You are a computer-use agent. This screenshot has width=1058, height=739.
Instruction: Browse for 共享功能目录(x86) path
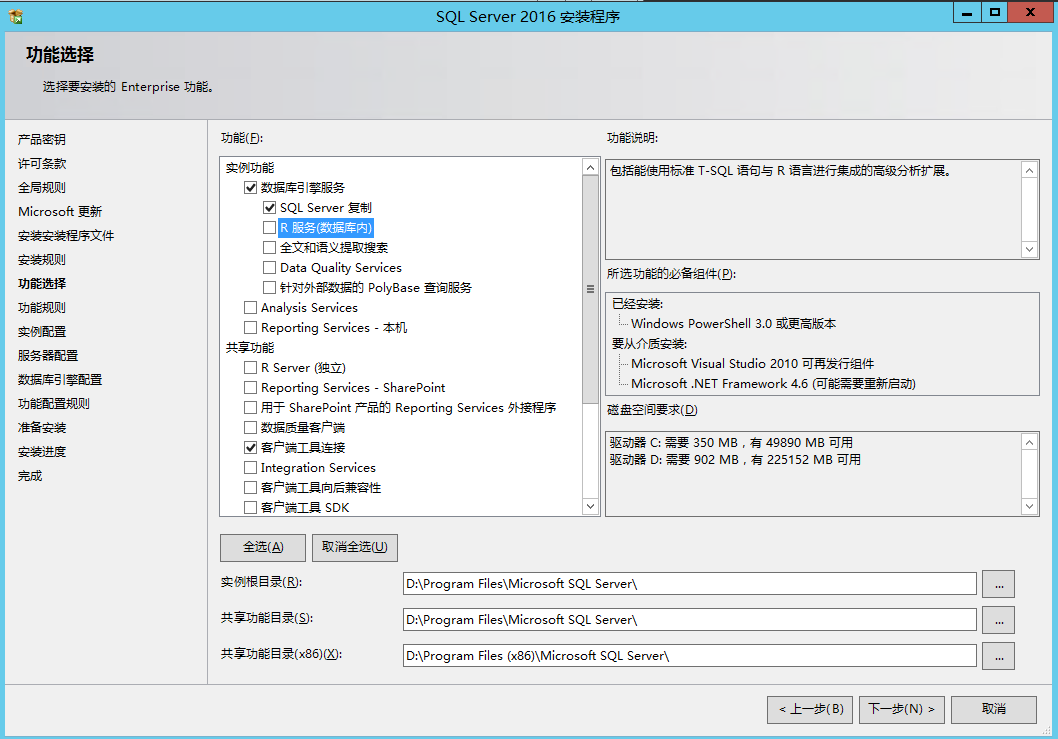coord(999,656)
